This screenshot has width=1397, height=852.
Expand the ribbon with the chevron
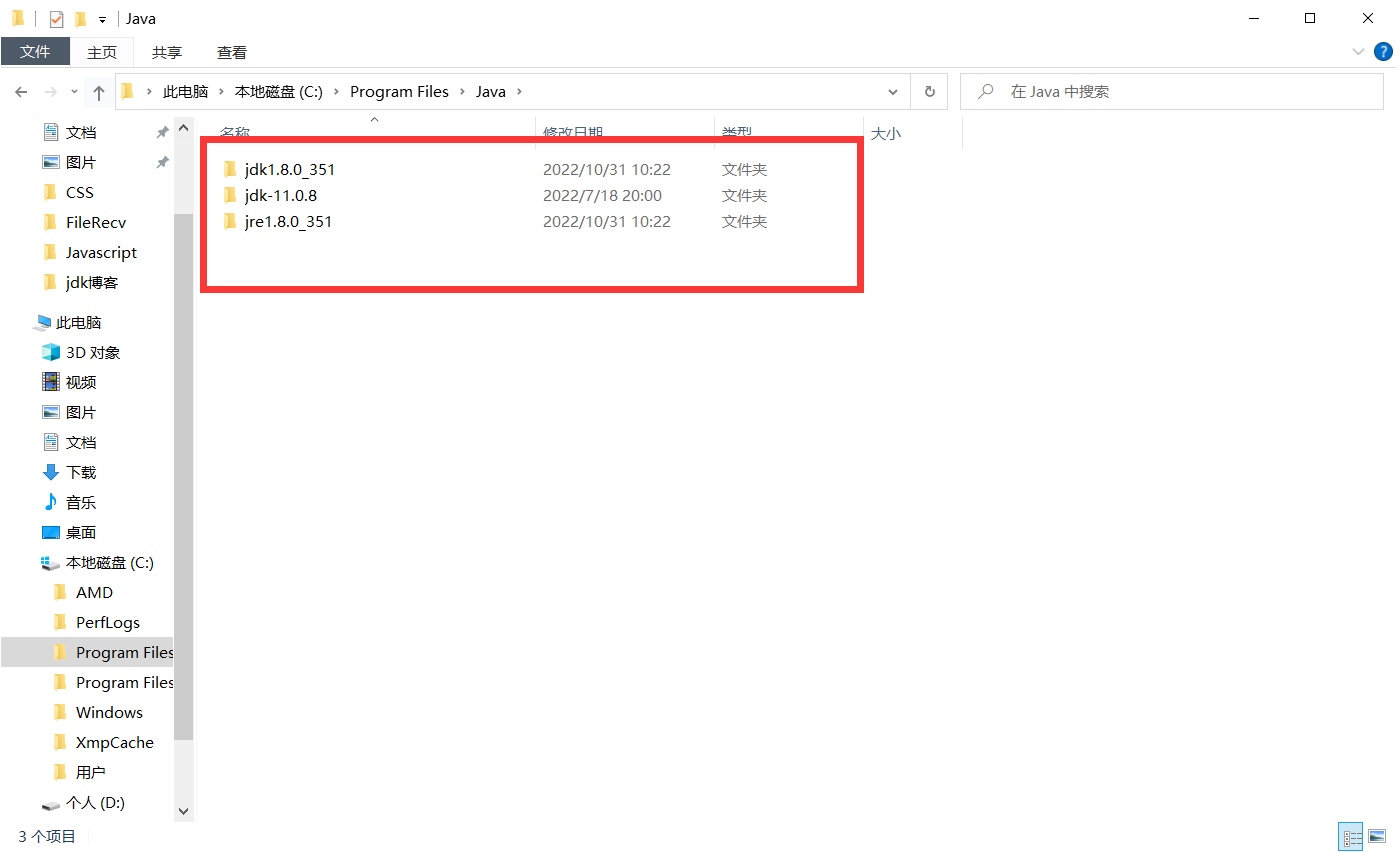click(x=1358, y=52)
